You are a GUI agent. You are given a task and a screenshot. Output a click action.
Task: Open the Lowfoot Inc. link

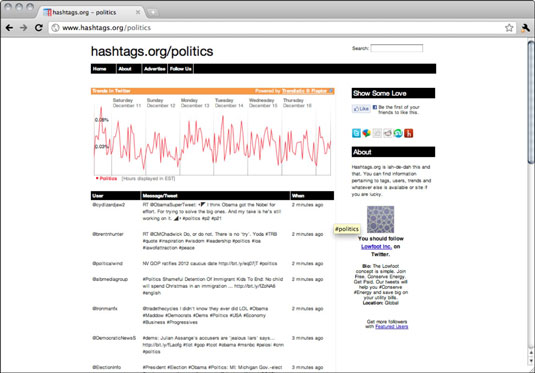tap(376, 246)
